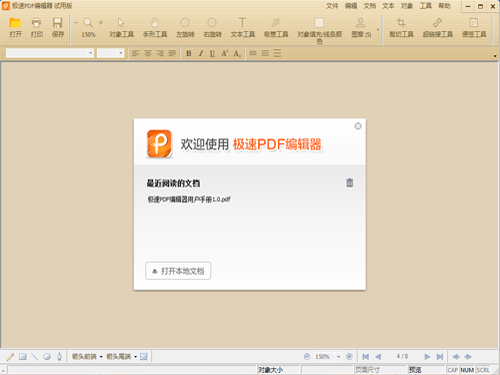Expand the formatting toolbar overflow arrow
Viewport: 500px width, 375px height.
[x=495, y=56]
